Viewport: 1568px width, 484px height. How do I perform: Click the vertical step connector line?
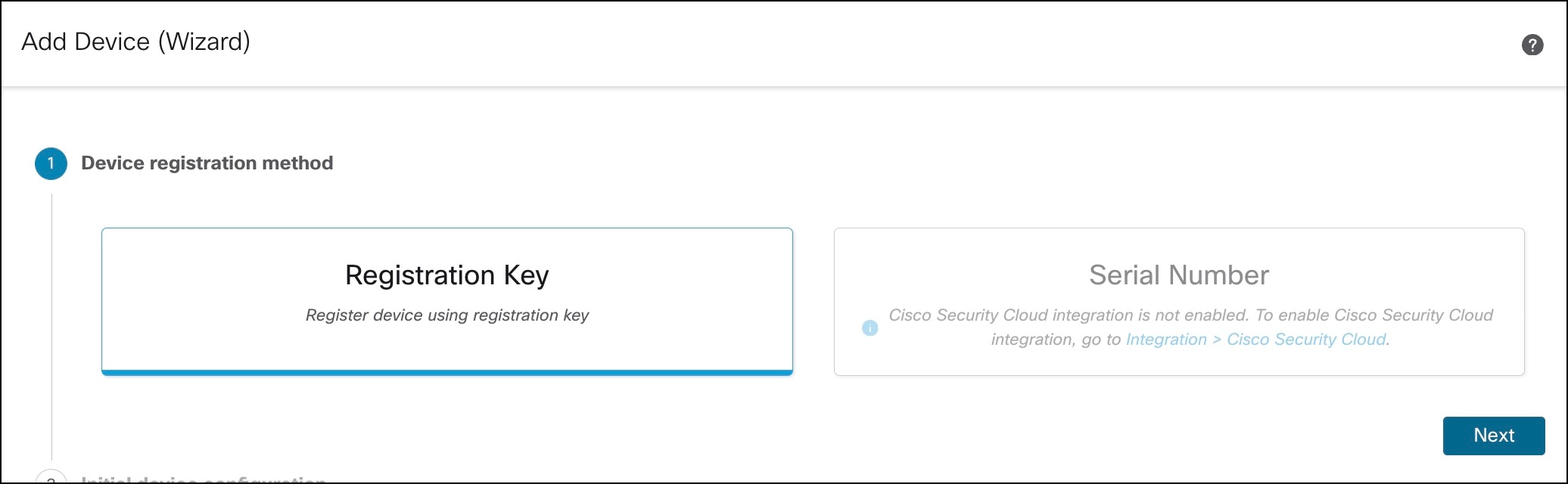(x=51, y=325)
